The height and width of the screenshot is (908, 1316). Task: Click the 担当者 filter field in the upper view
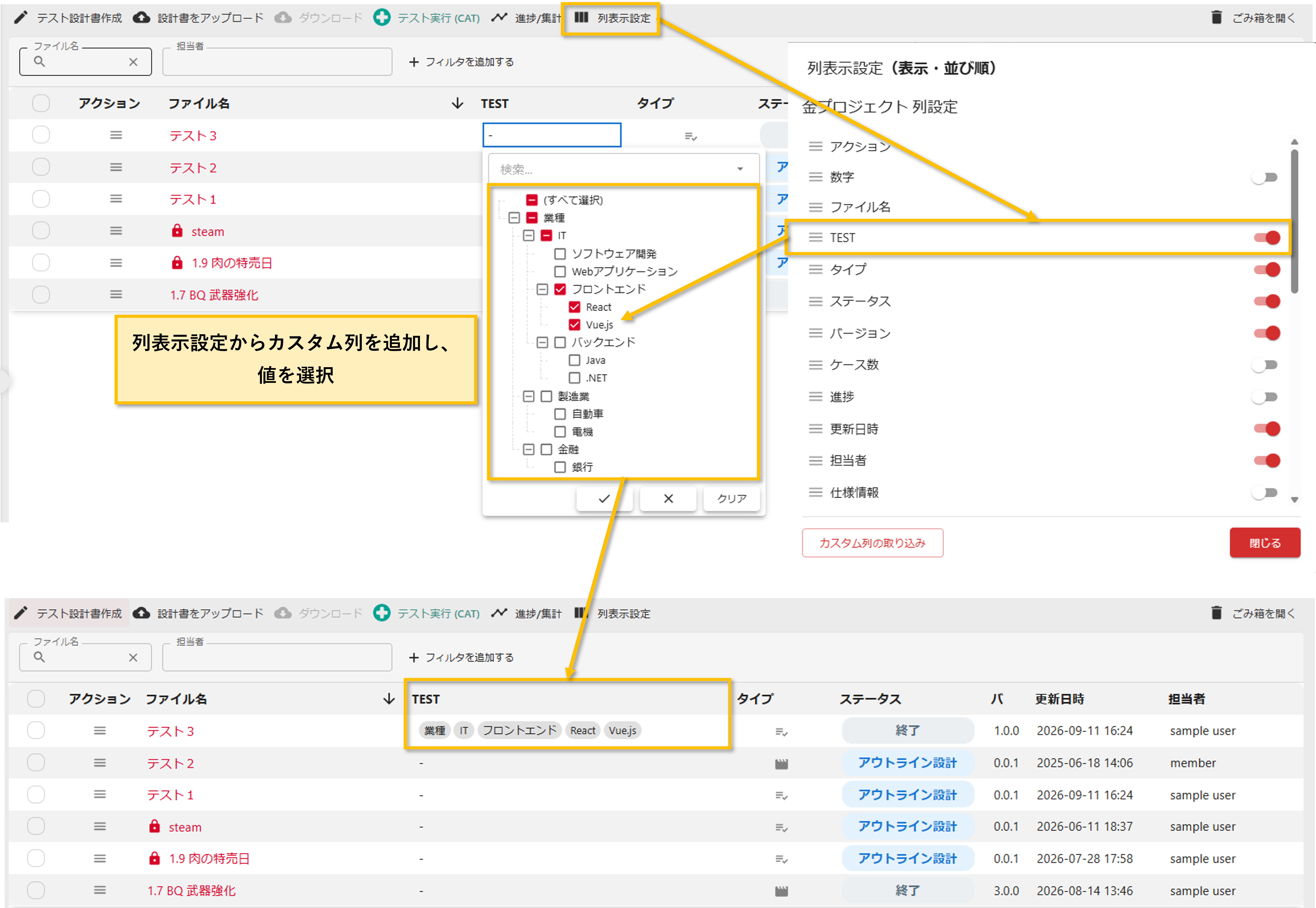coord(277,62)
